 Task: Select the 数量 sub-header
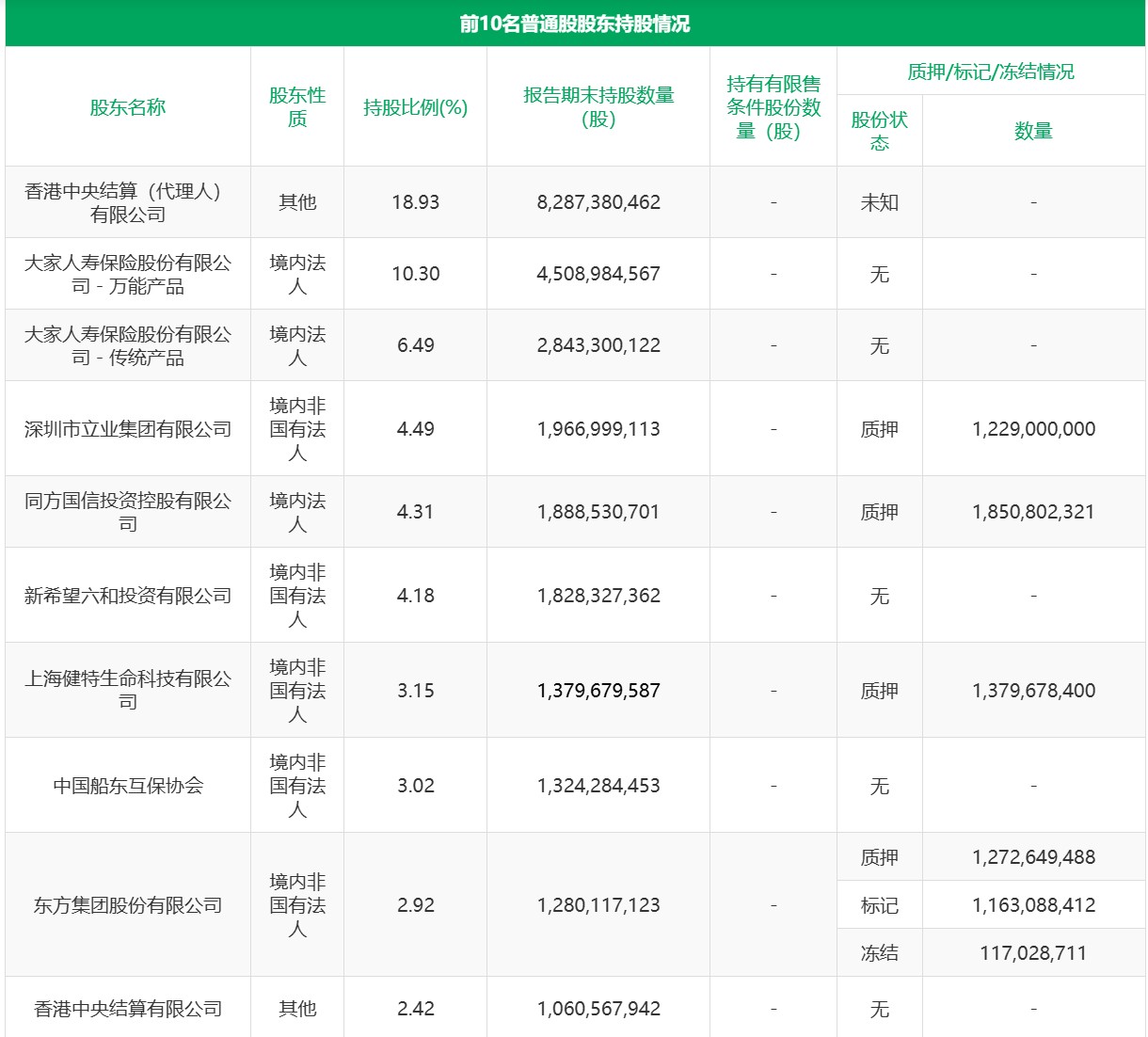[x=1033, y=131]
